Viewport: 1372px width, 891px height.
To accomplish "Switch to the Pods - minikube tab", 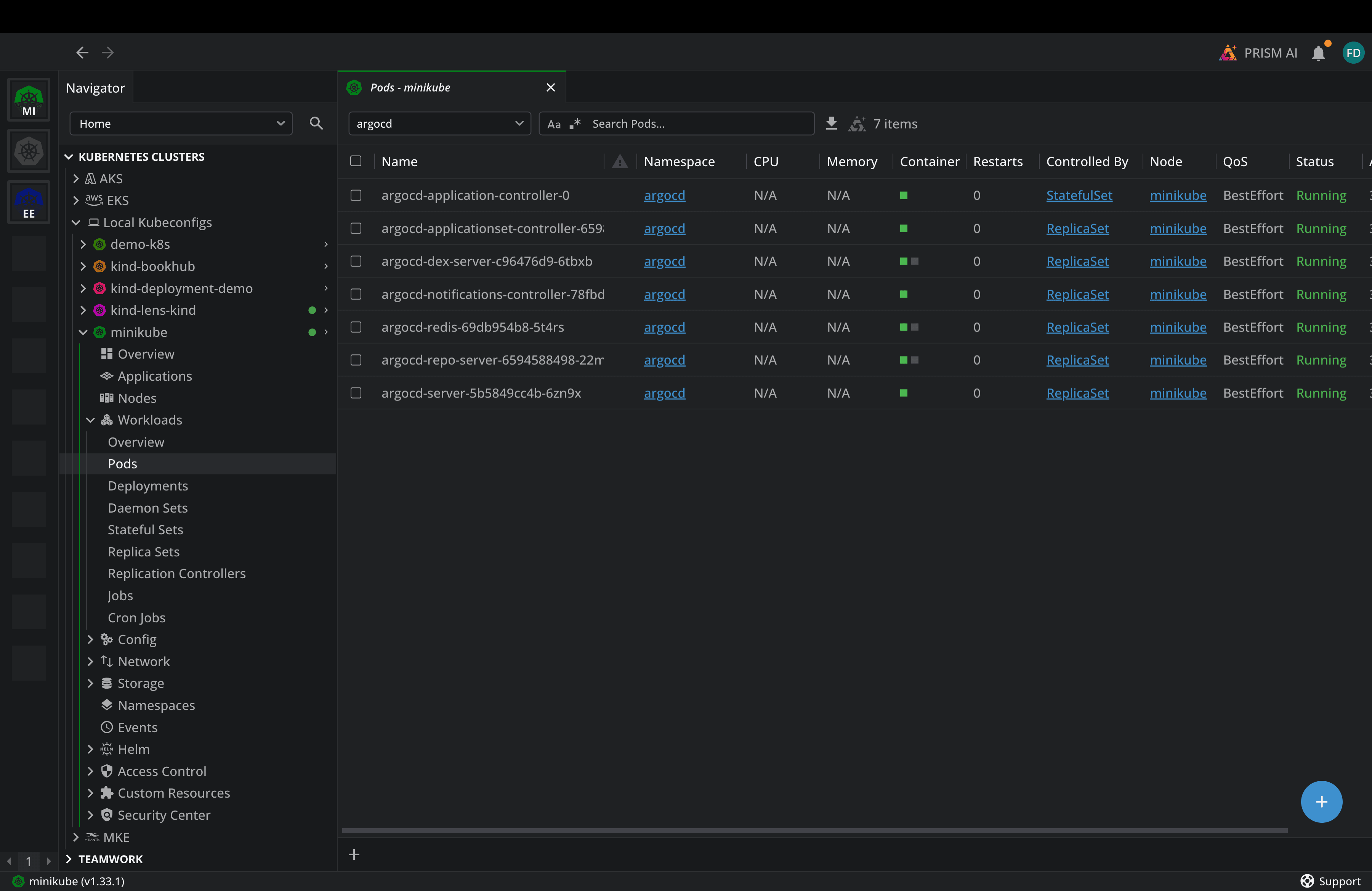I will (x=410, y=88).
